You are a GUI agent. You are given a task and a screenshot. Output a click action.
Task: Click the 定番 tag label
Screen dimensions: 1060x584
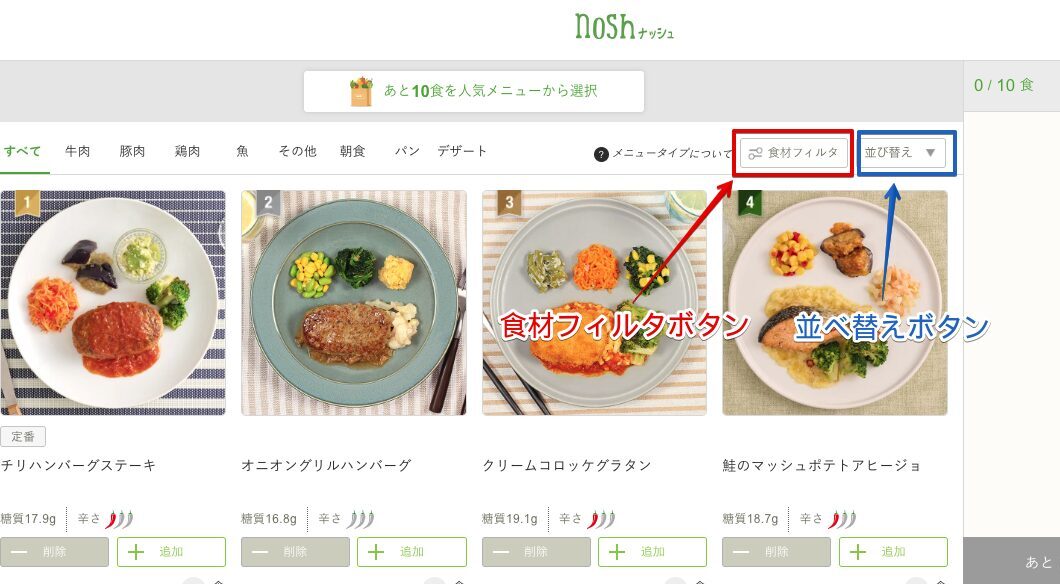pos(23,437)
